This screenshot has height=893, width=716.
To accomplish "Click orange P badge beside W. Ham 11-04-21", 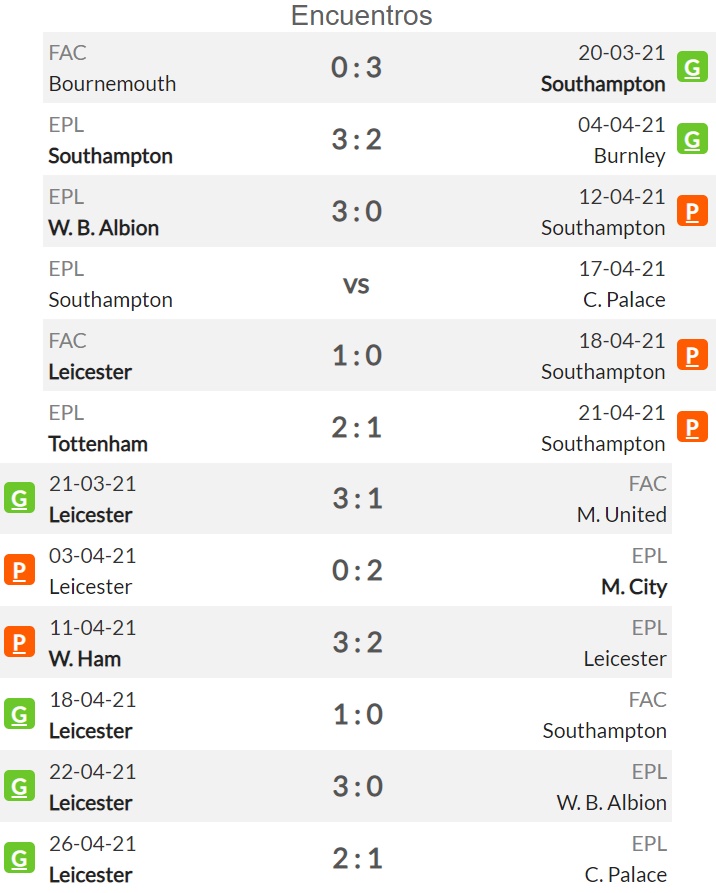I will [x=19, y=642].
